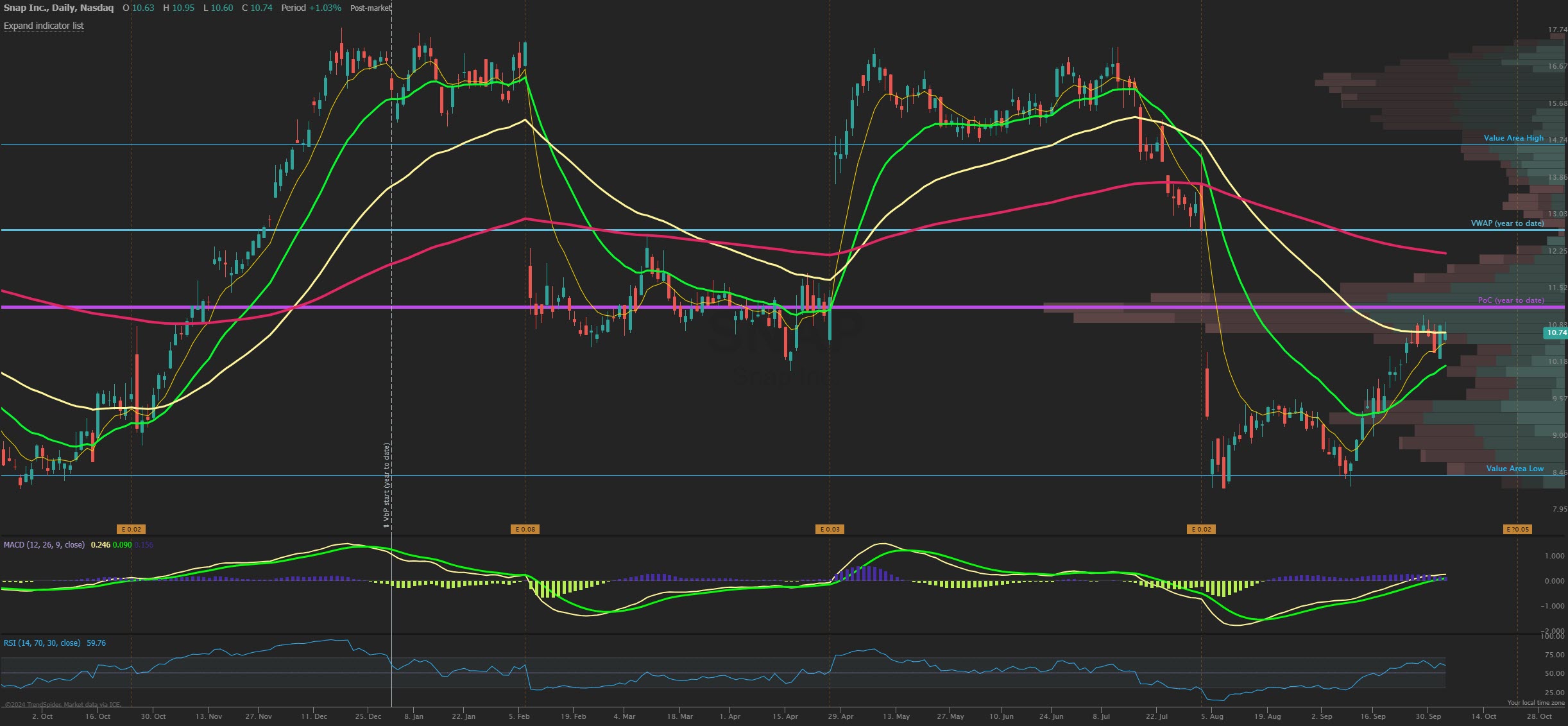Viewport: 1568px width, 726px height.
Task: Click the 22. Jul date axis label
Action: tap(1156, 716)
